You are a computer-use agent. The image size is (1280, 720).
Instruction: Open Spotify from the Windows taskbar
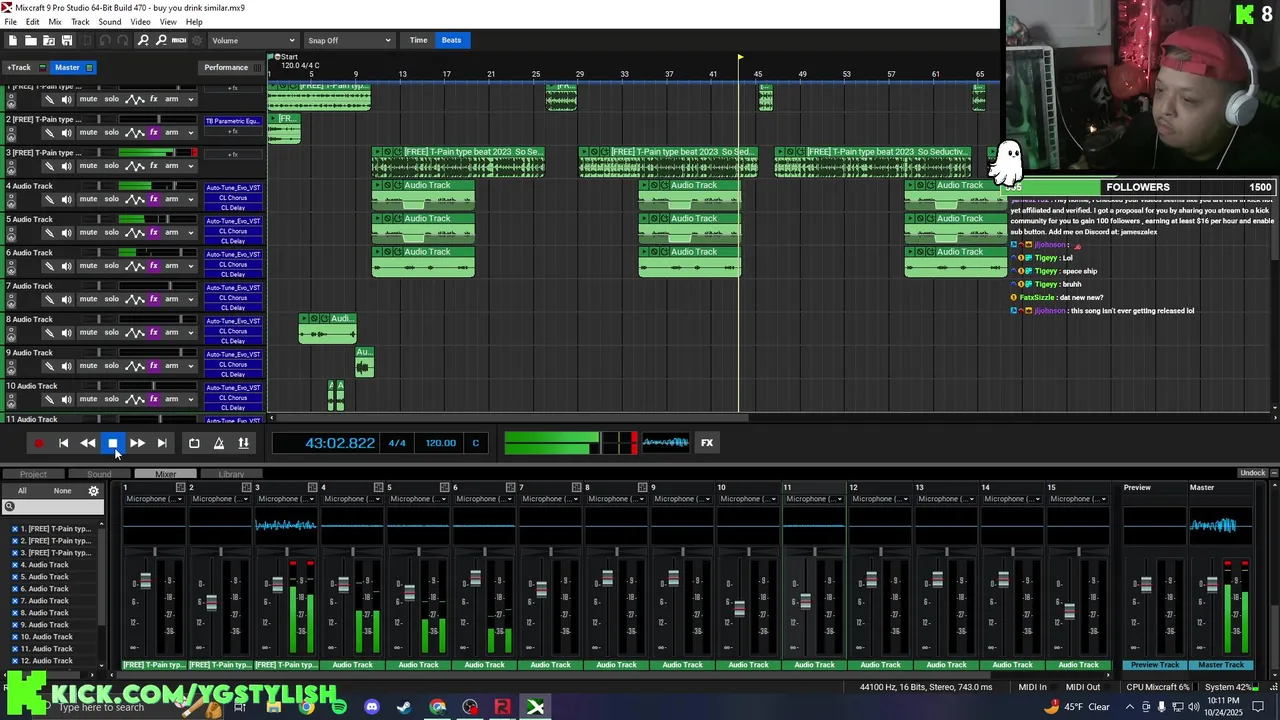click(x=339, y=707)
